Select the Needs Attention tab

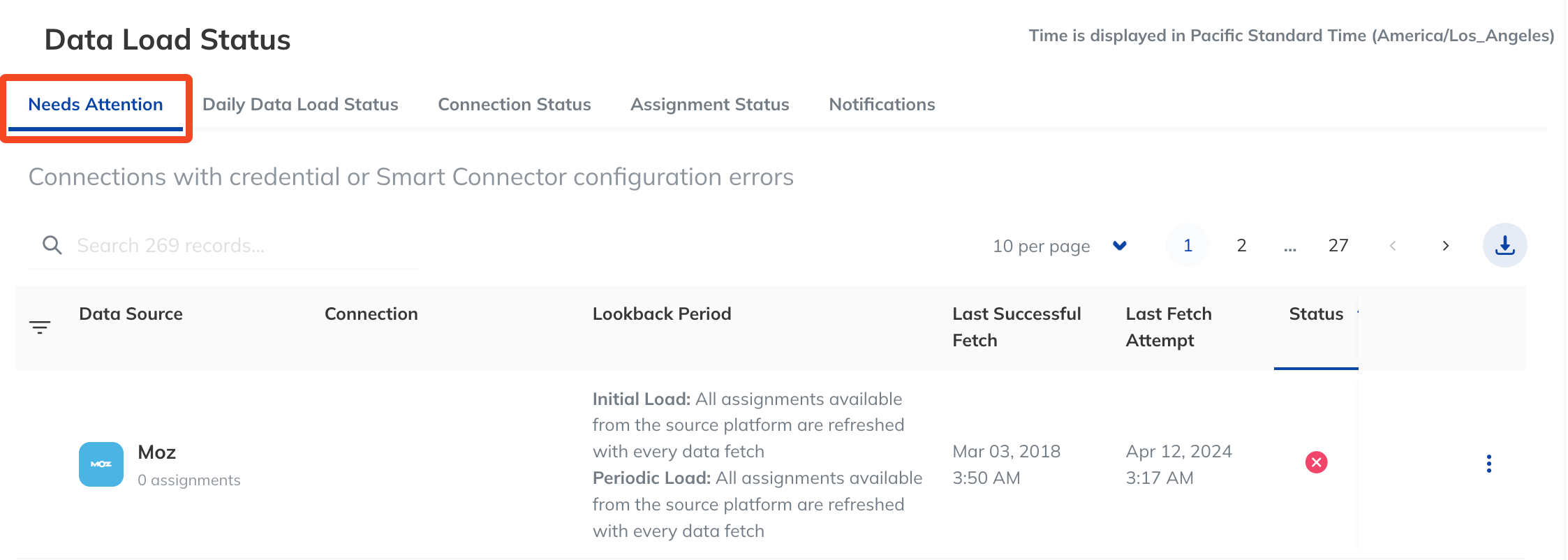[96, 105]
